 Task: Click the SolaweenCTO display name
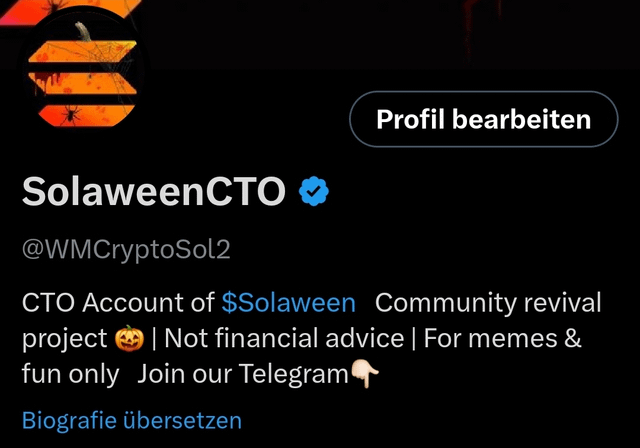pyautogui.click(x=153, y=191)
